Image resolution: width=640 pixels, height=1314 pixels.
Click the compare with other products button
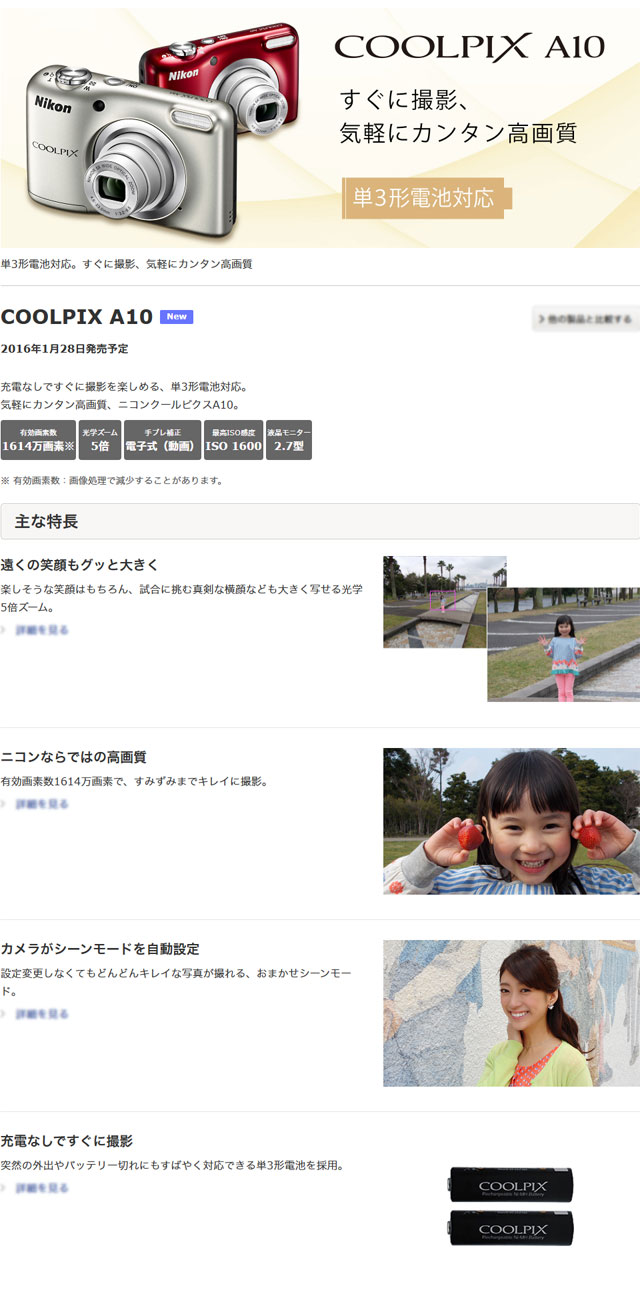click(585, 319)
